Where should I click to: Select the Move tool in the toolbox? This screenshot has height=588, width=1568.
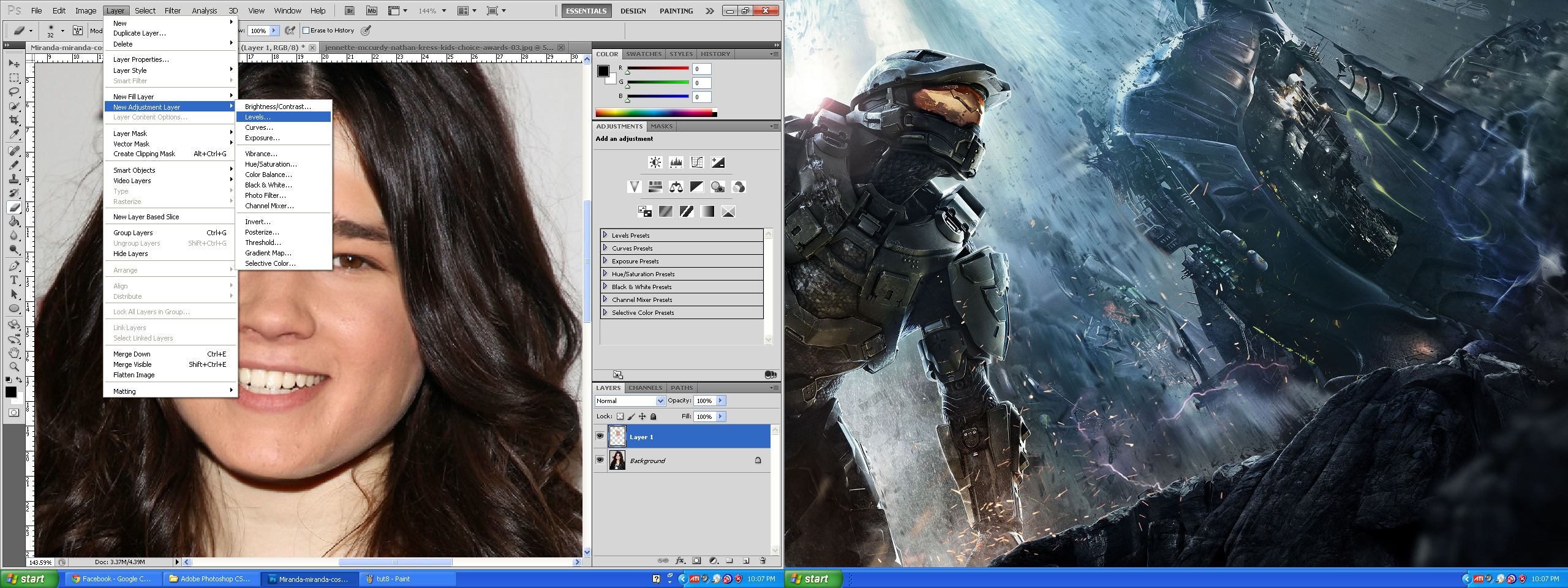(x=14, y=63)
